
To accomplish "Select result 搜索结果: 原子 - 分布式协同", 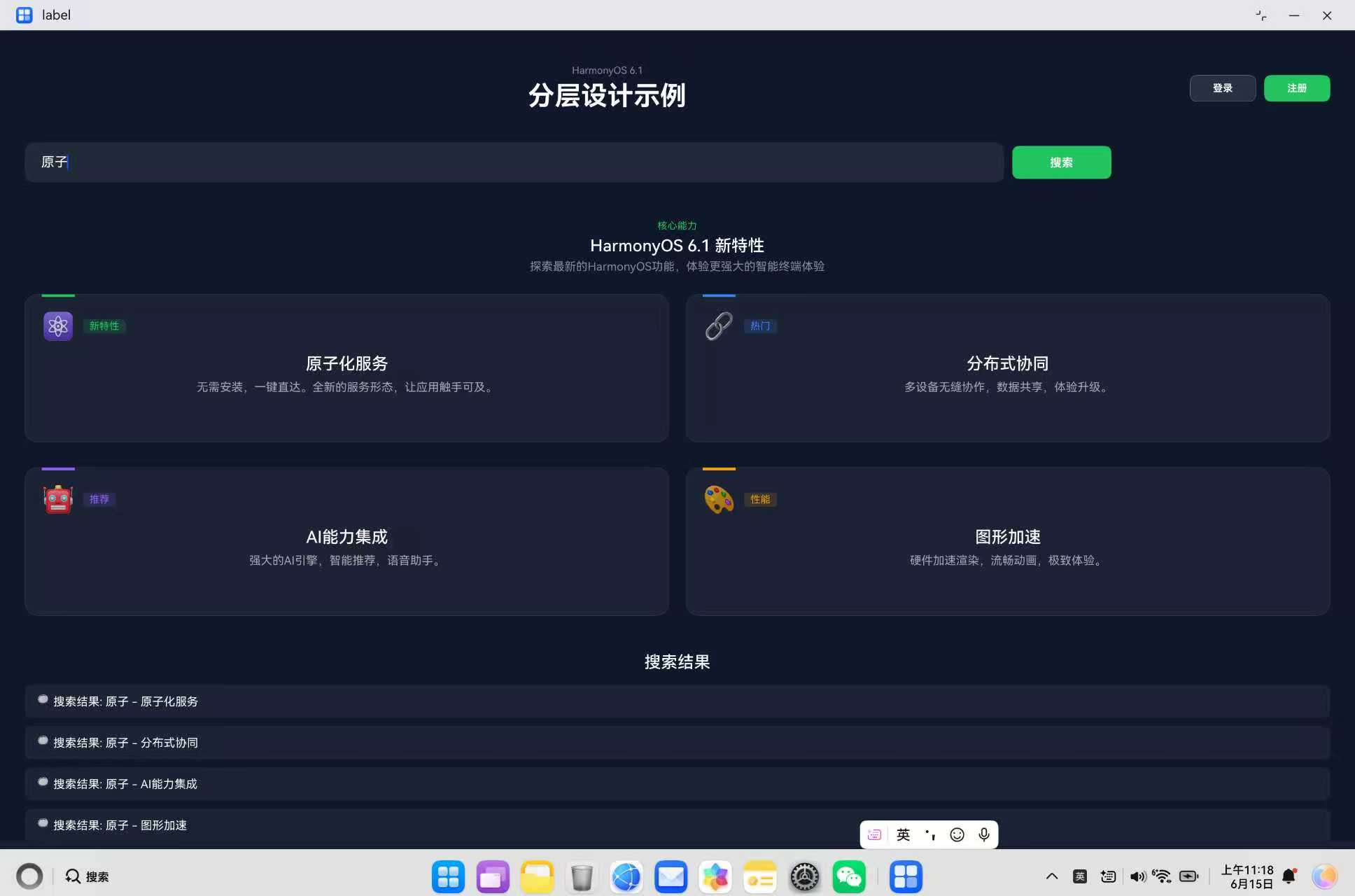I will point(677,743).
